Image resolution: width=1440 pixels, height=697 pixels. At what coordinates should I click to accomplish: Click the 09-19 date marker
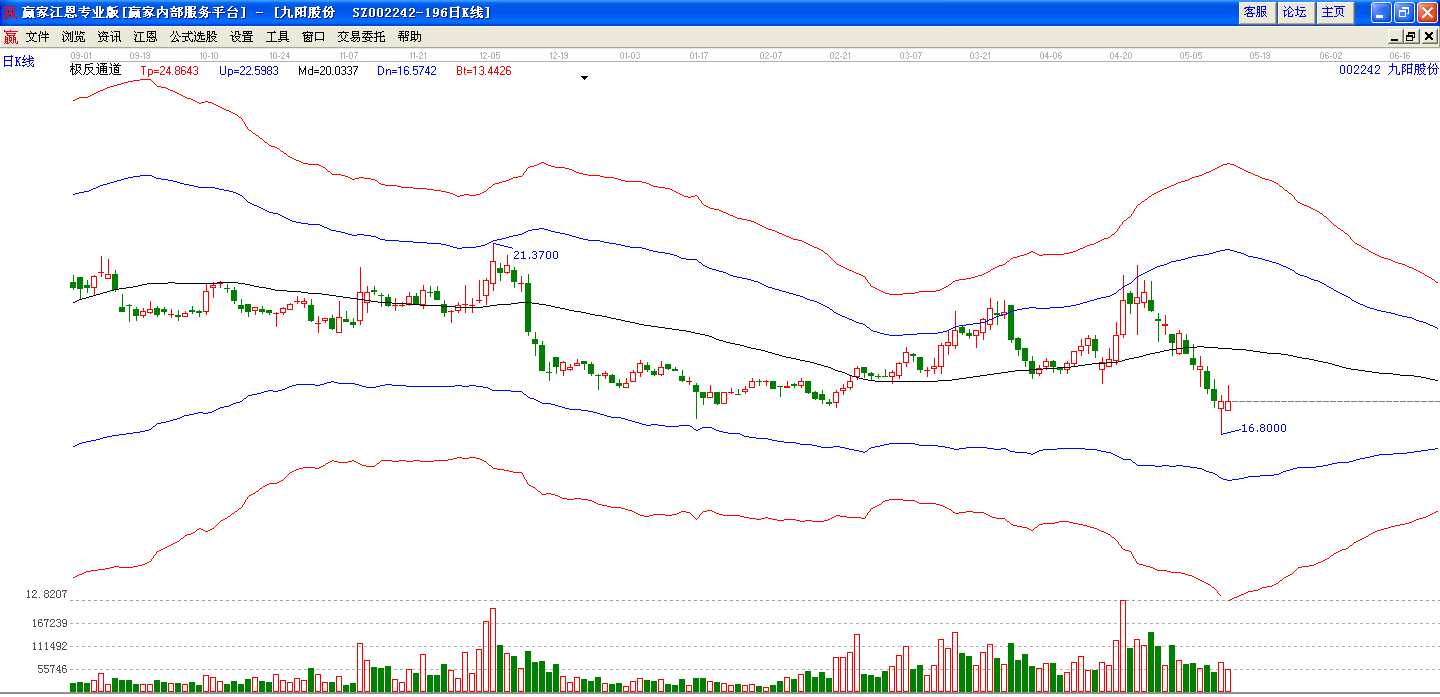click(140, 56)
